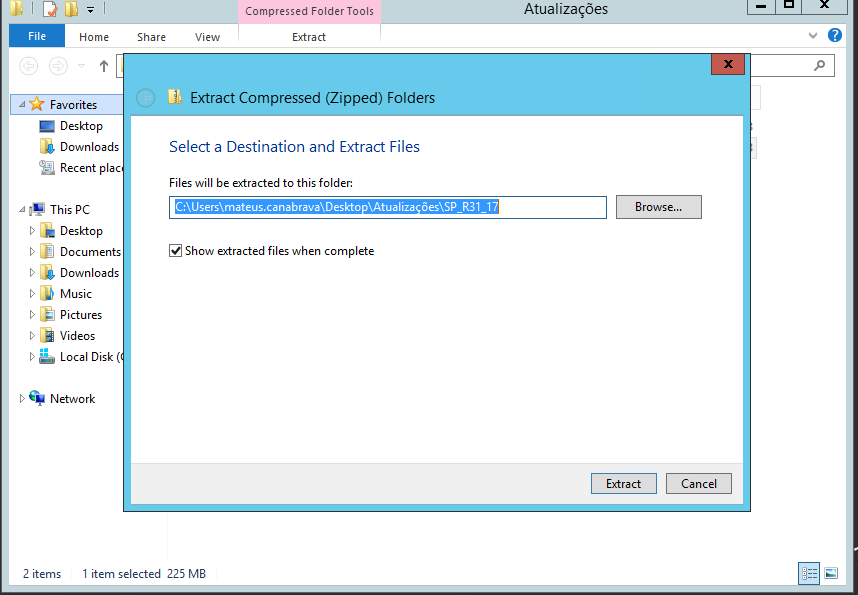Expand the Network tree node
This screenshot has height=595, width=858.
[x=22, y=398]
